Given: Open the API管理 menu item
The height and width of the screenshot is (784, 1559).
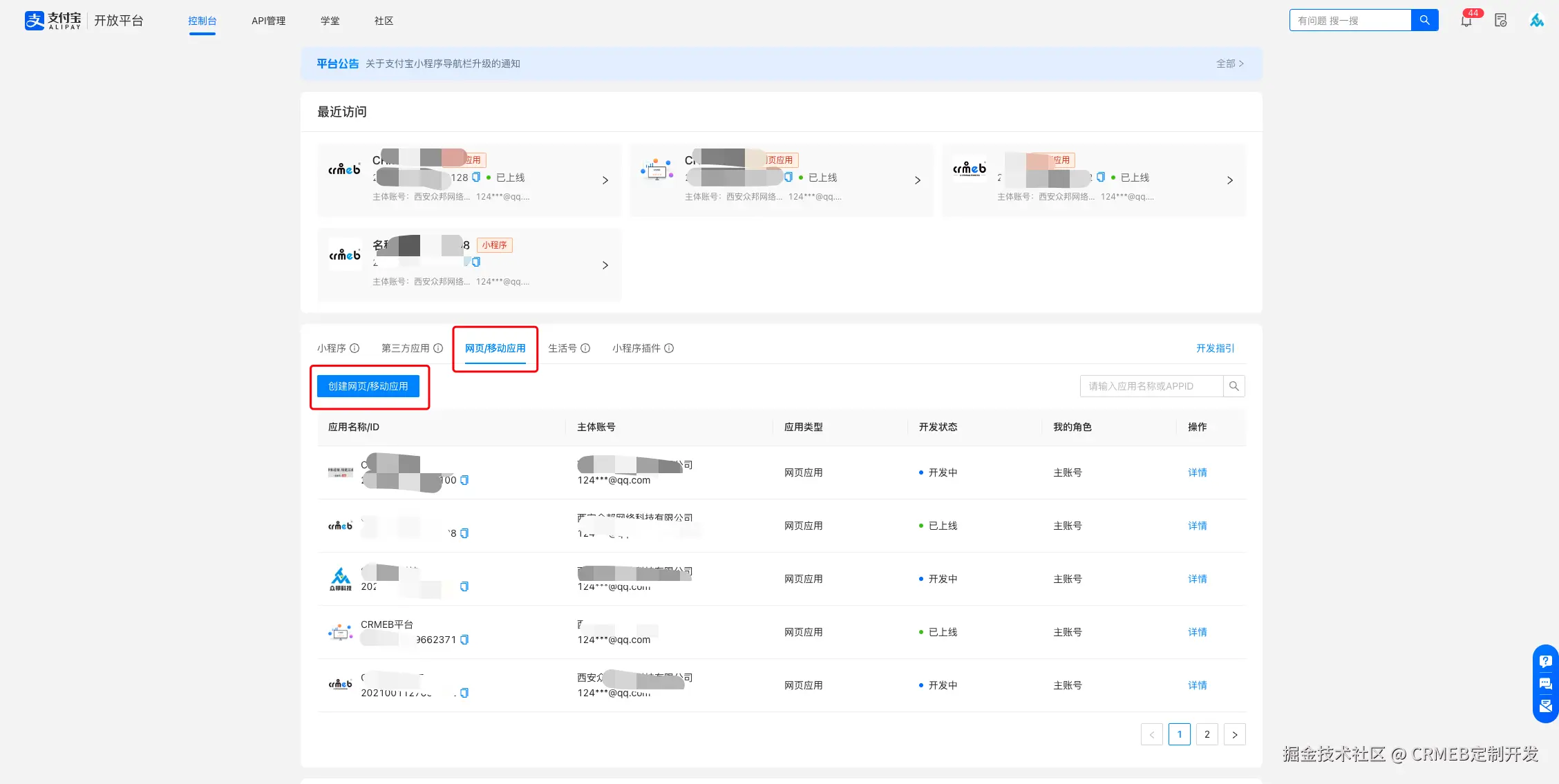Looking at the screenshot, I should [x=268, y=21].
